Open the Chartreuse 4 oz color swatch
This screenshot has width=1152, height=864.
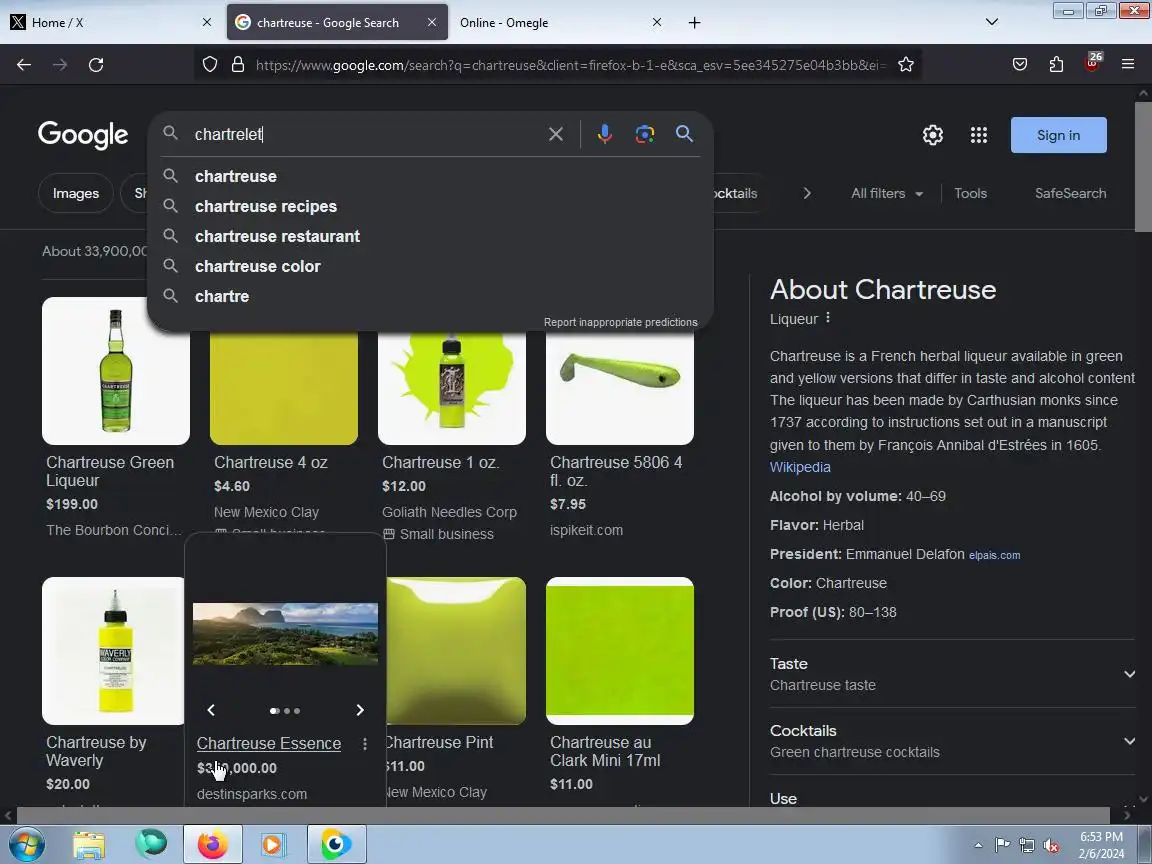[x=284, y=387]
